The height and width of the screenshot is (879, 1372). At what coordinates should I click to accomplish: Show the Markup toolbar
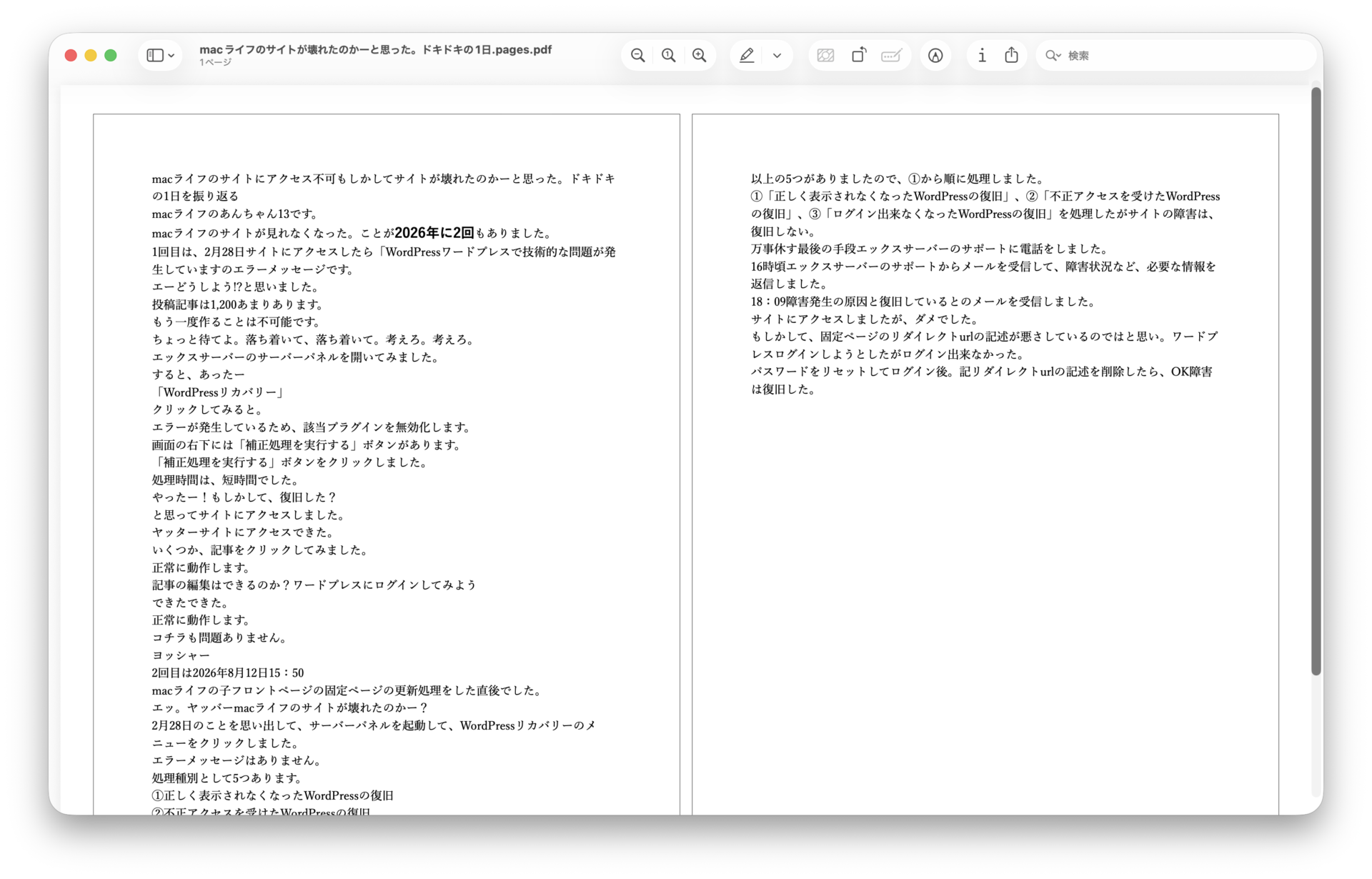(x=935, y=55)
